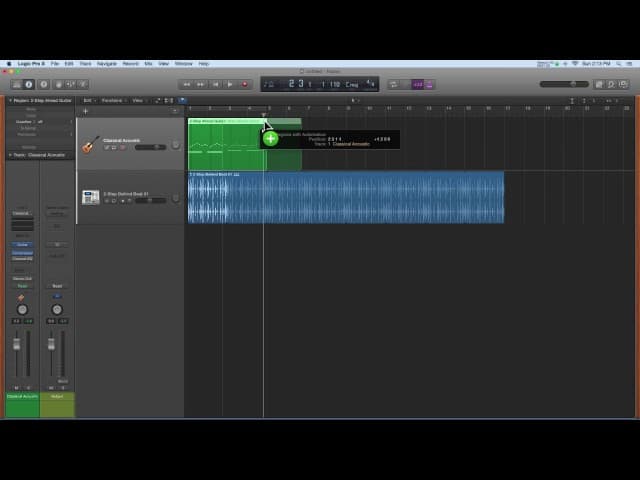
Task: Mute the Classical Acoustic track
Action: [x=107, y=147]
